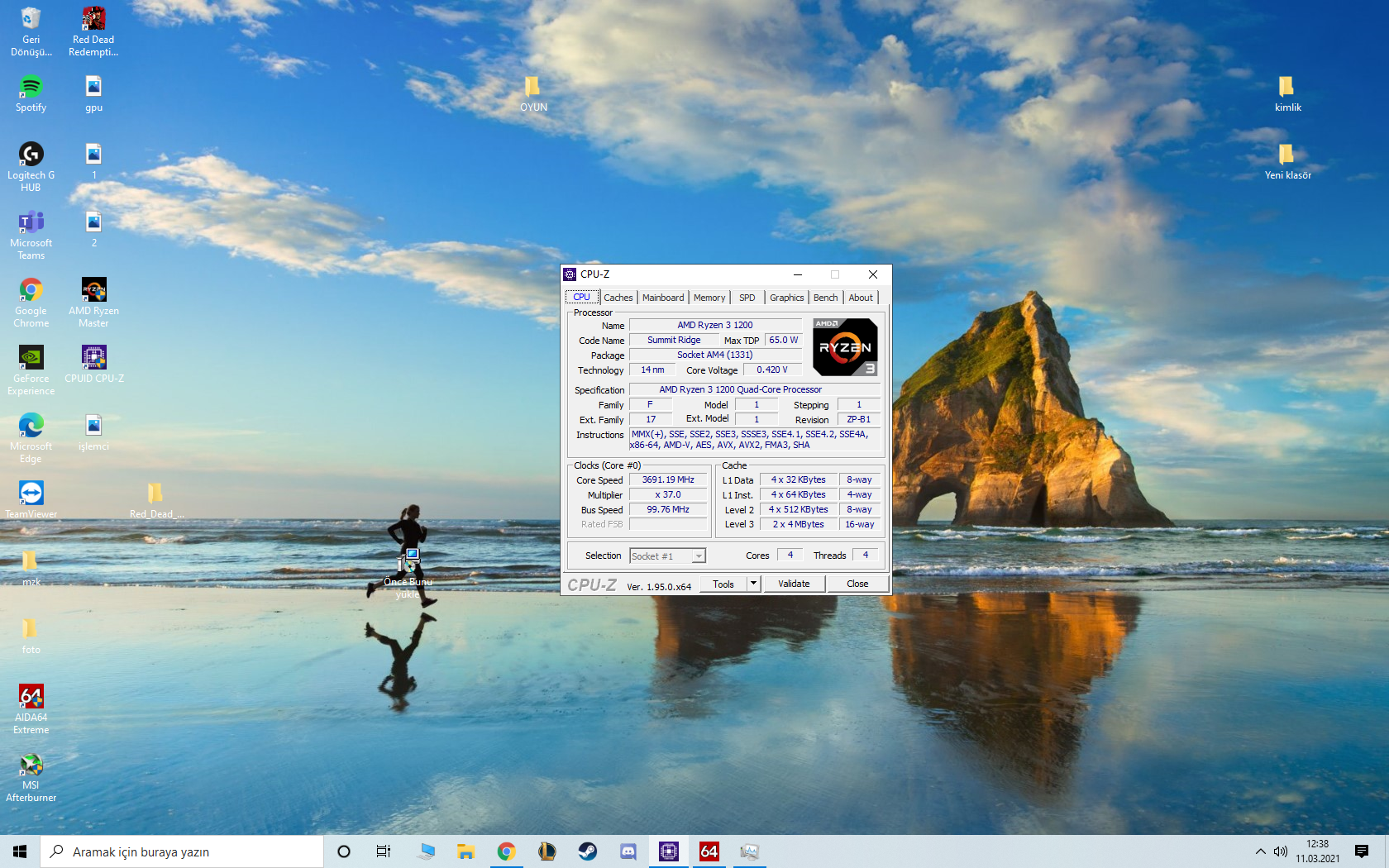This screenshot has width=1389, height=868.
Task: Expand the Socket #1 selection dropdown
Action: click(x=699, y=556)
